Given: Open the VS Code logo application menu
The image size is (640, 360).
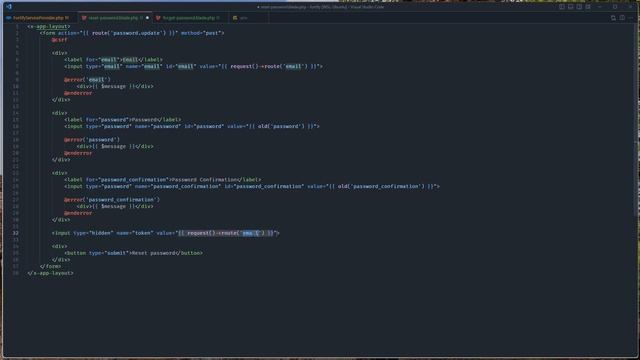Looking at the screenshot, I should (x=9, y=7).
